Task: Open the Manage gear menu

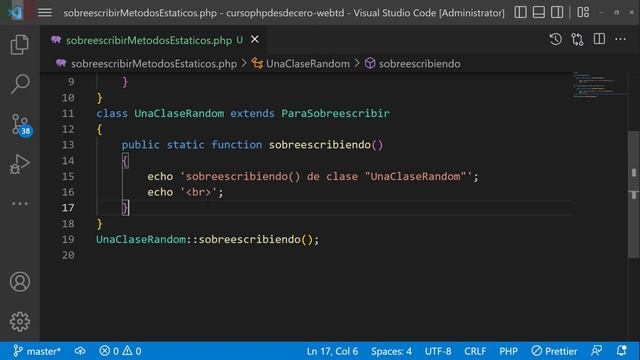Action: (20, 322)
